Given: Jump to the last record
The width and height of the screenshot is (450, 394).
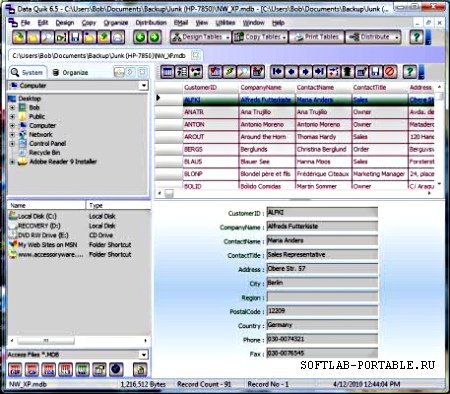Looking at the screenshot, I should (319, 72).
